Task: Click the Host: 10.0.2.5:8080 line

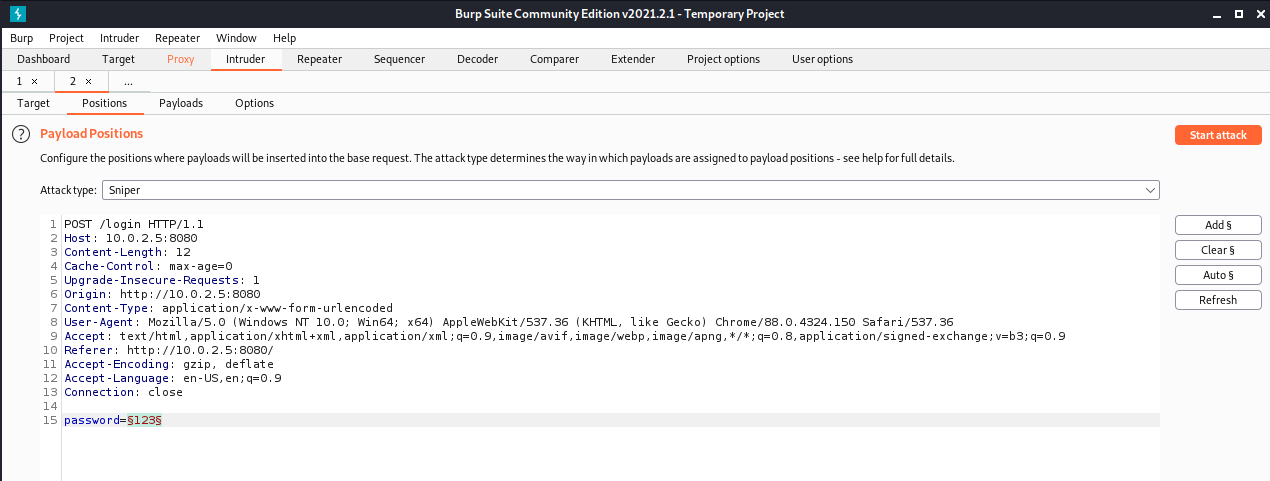Action: pos(130,238)
